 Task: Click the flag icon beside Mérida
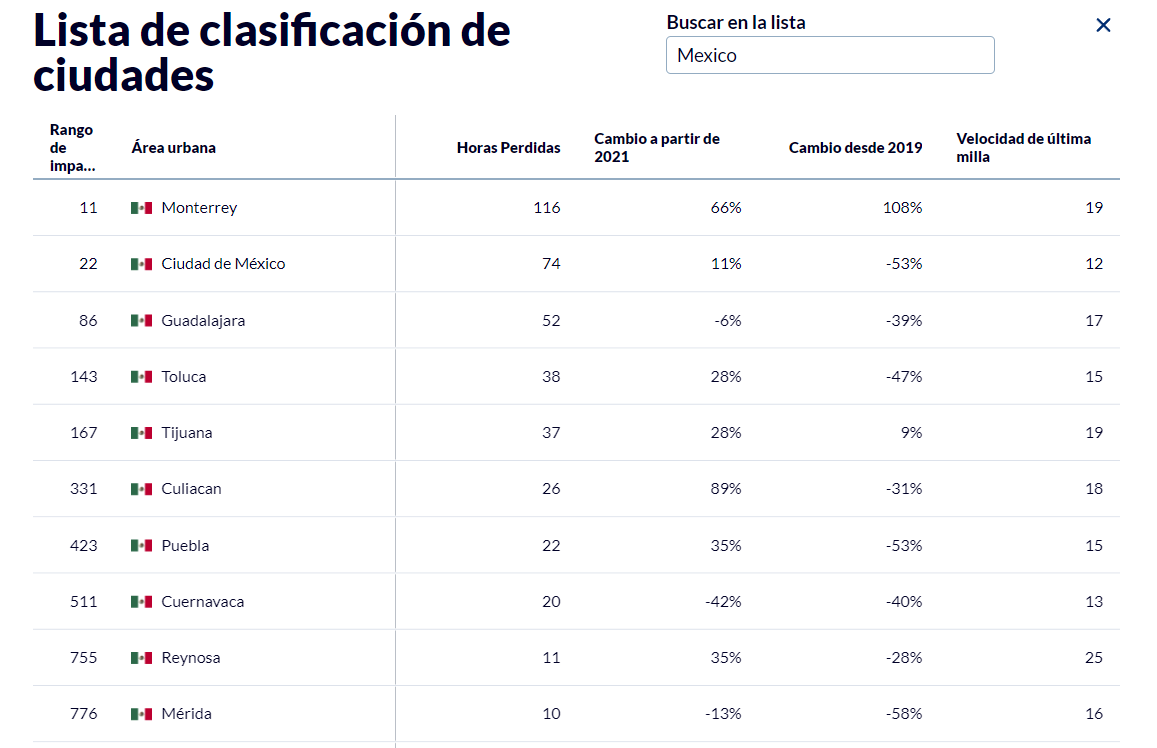pyautogui.click(x=141, y=714)
